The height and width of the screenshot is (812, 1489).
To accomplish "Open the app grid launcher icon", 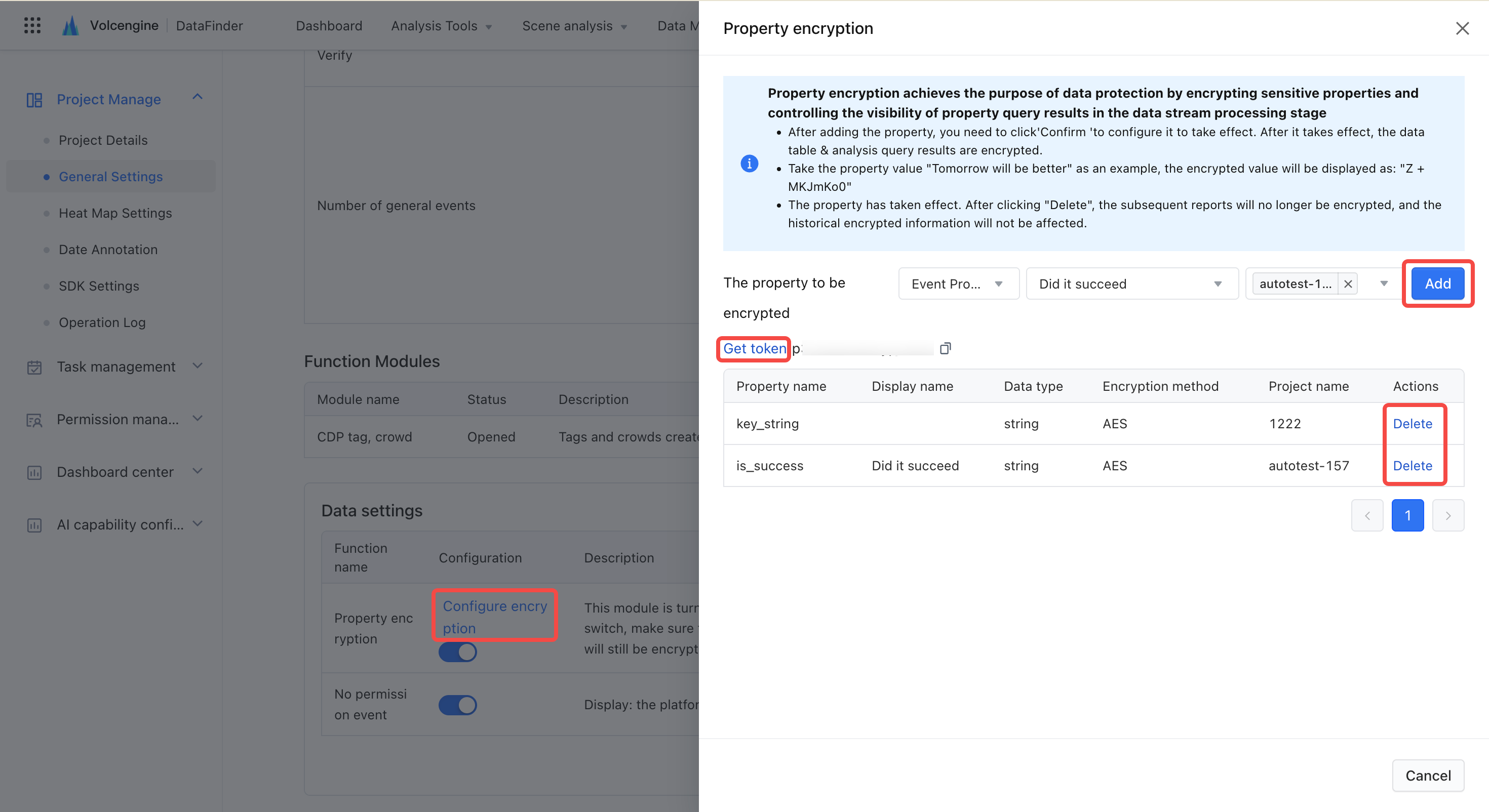I will click(x=32, y=25).
